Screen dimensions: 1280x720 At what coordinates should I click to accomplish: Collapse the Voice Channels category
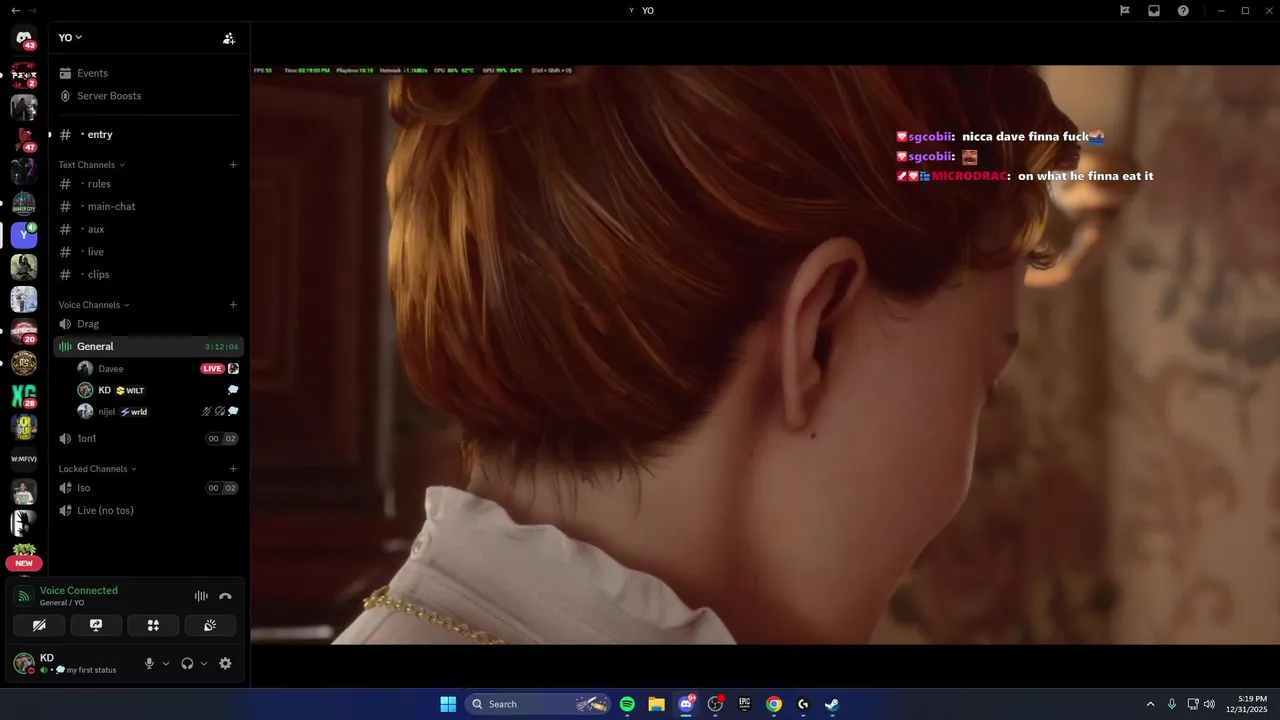(94, 305)
